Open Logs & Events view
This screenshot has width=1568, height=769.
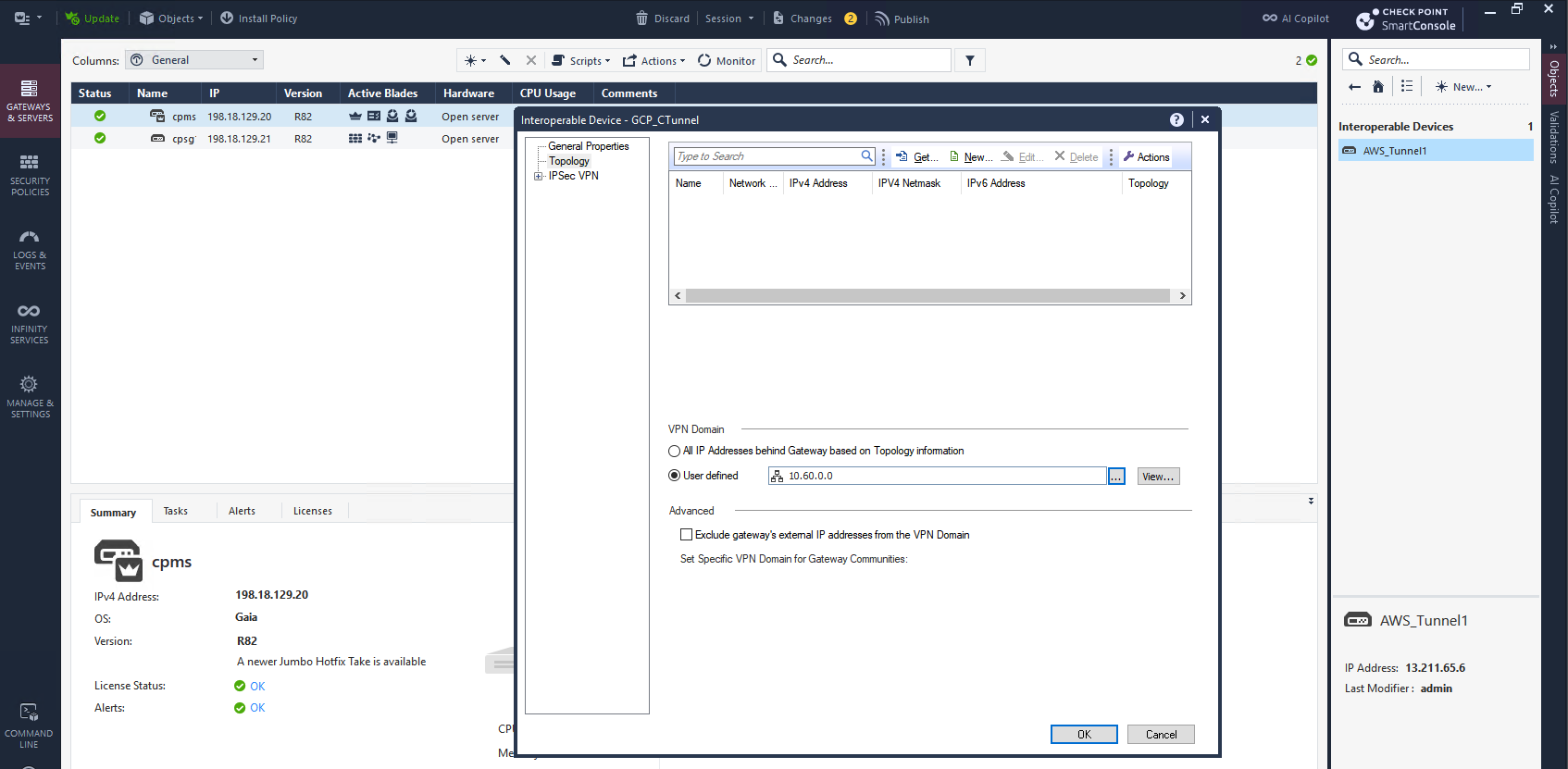pyautogui.click(x=30, y=248)
